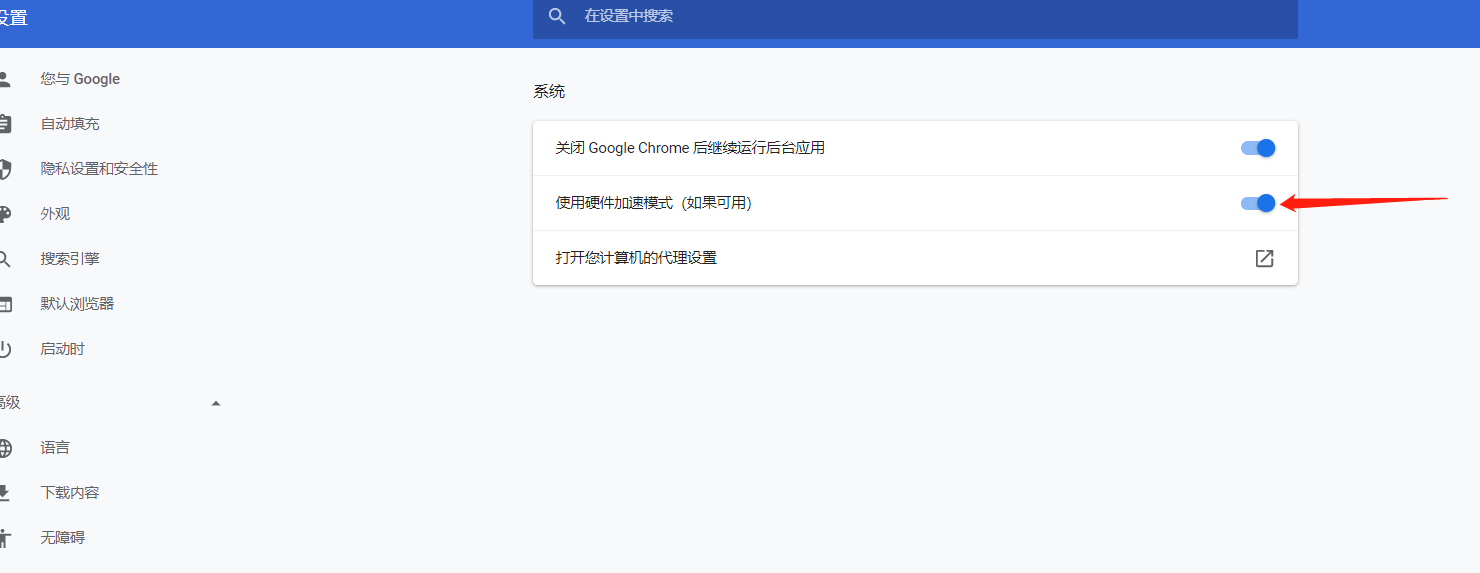The height and width of the screenshot is (573, 1480).
Task: Go to the 无障碍 settings section
Action: pyautogui.click(x=62, y=538)
